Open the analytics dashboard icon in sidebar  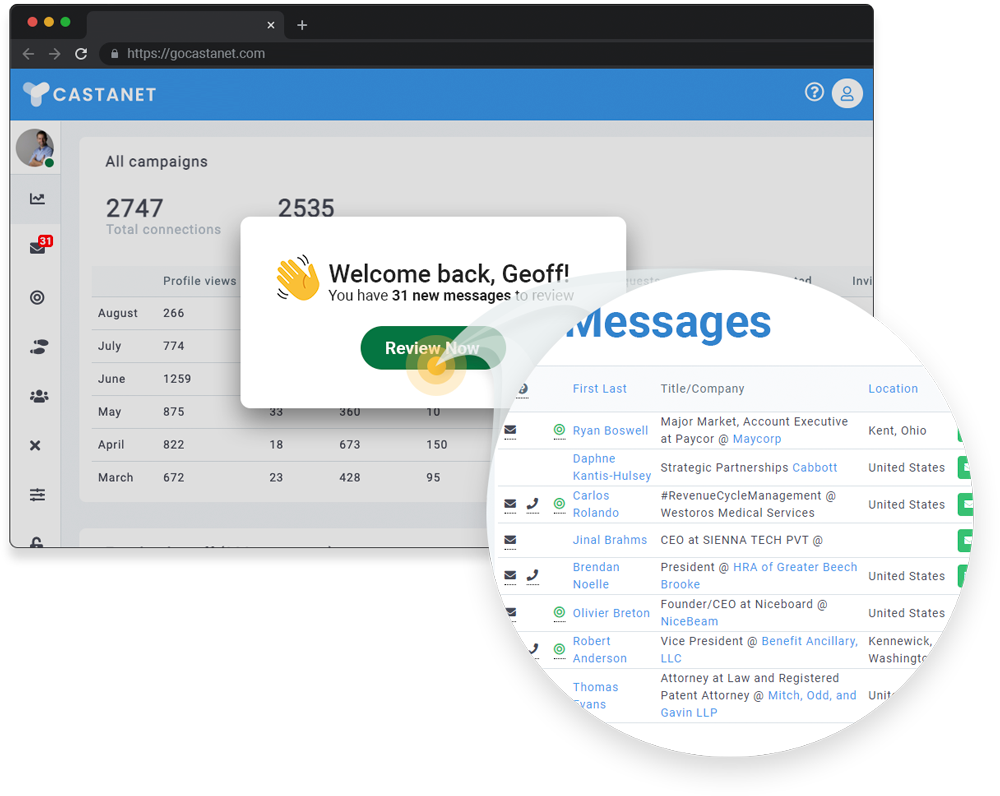(37, 198)
